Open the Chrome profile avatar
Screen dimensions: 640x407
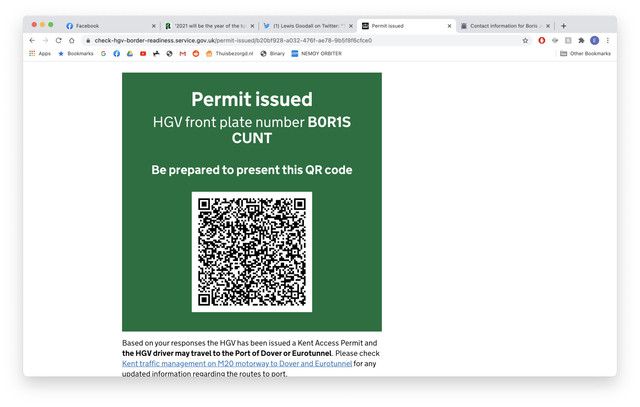[x=594, y=40]
